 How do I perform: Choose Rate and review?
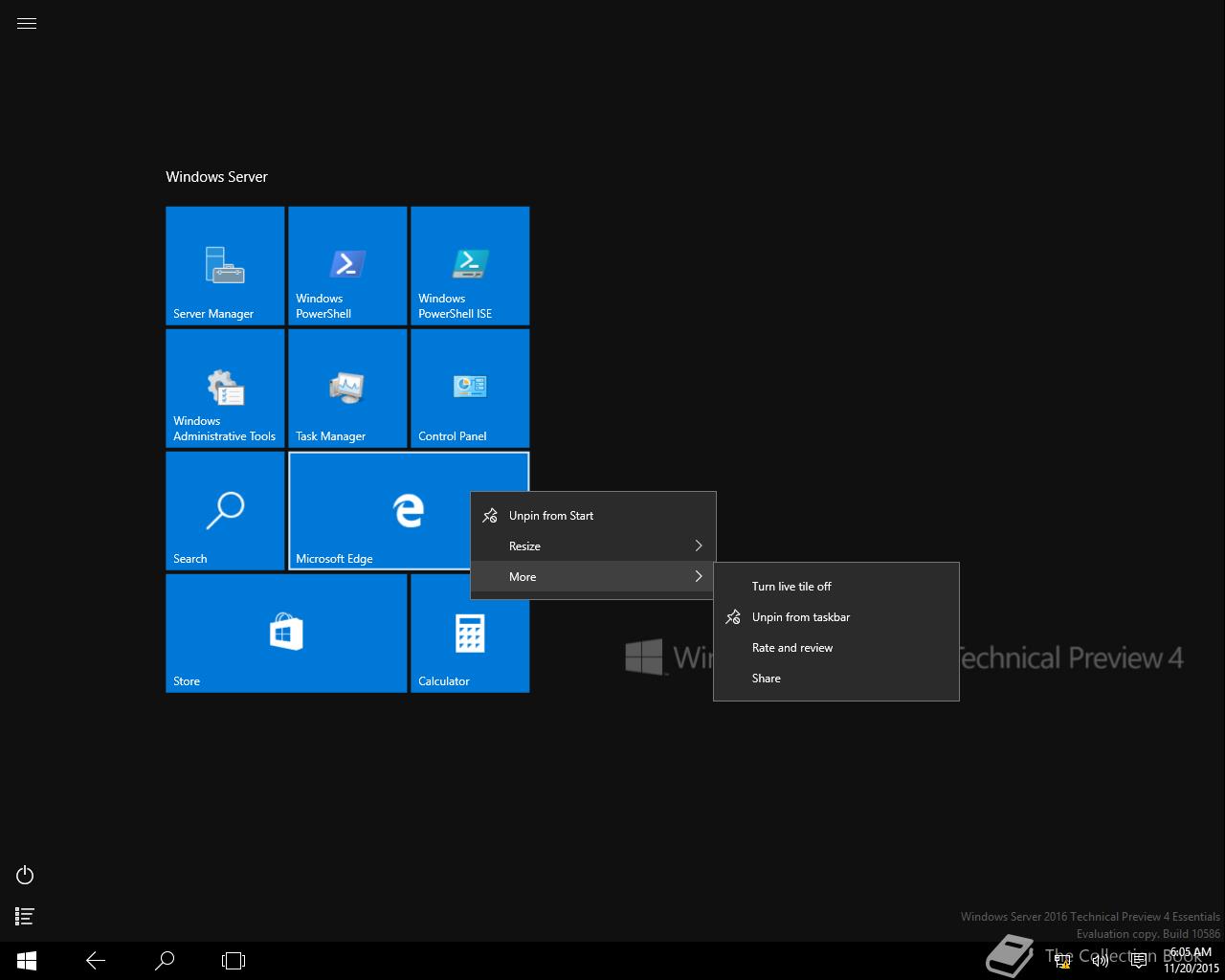tap(836, 648)
